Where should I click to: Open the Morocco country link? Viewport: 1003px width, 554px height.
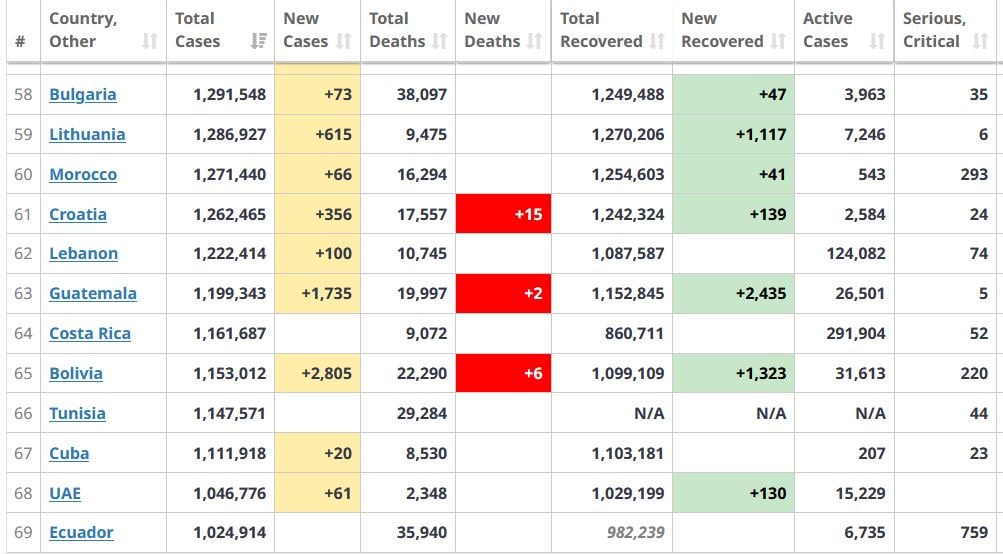(83, 175)
